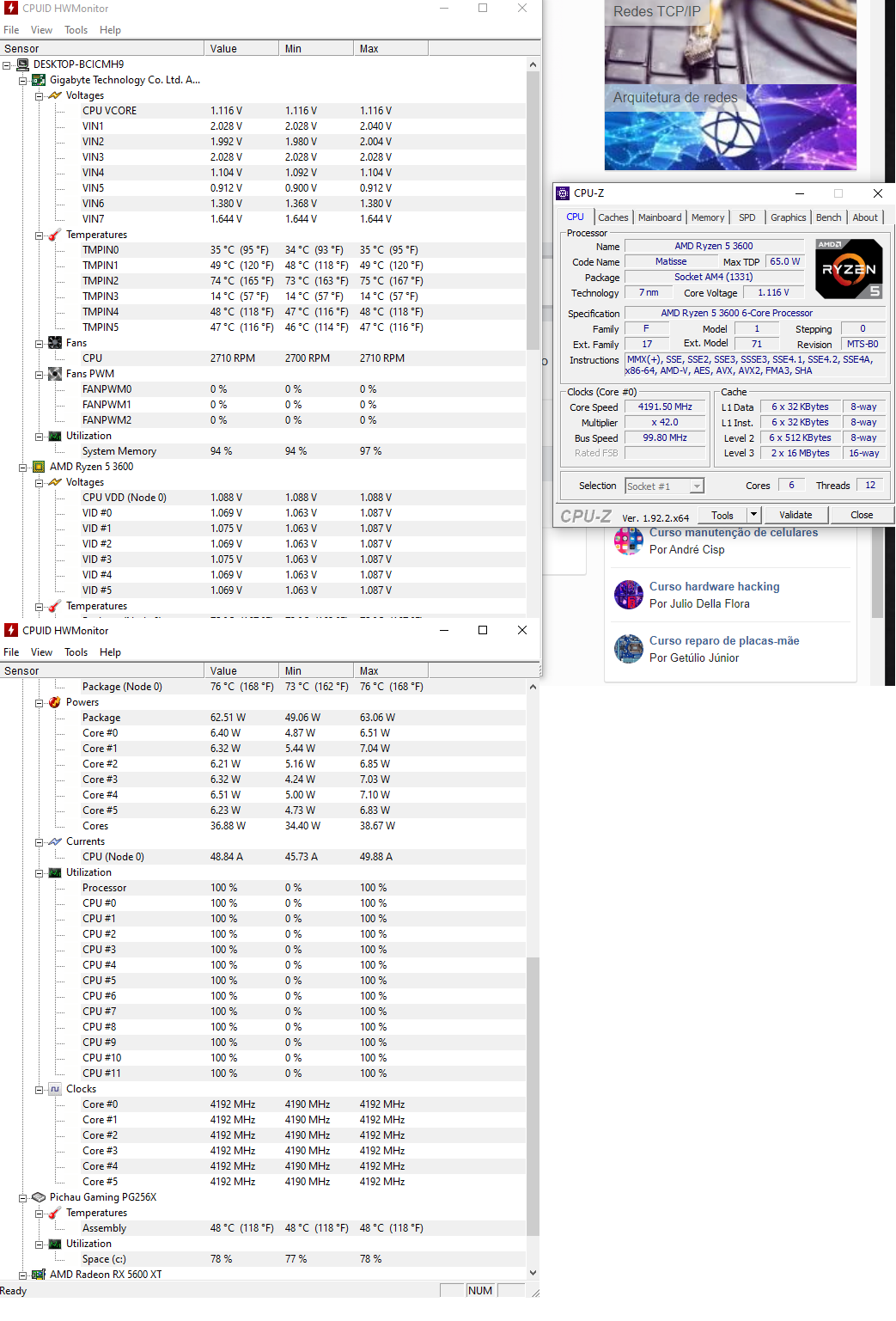Switch to the Bench tab in CPU-Z

tap(829, 217)
